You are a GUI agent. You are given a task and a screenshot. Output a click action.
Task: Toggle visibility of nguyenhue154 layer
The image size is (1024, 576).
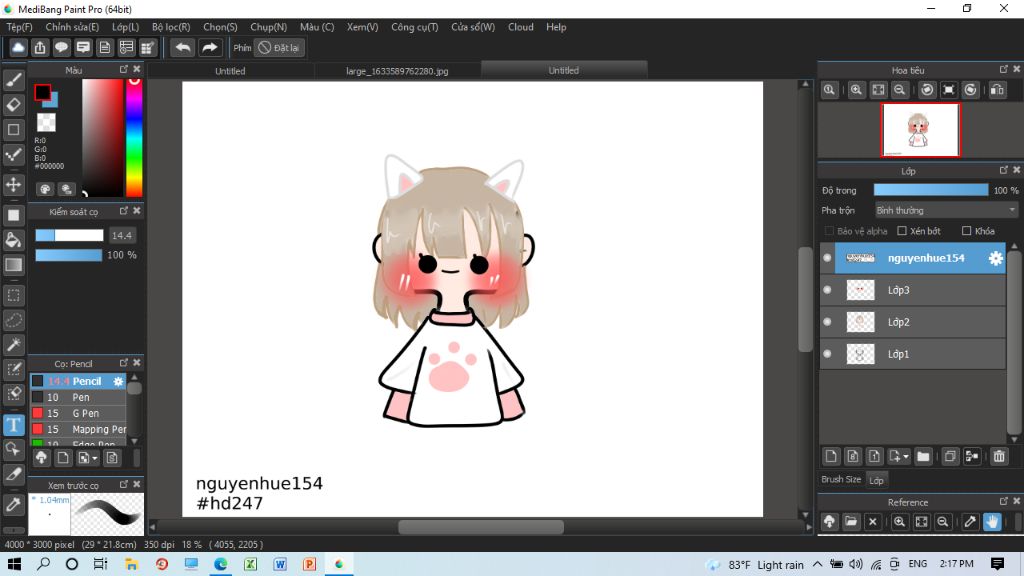[x=827, y=258]
